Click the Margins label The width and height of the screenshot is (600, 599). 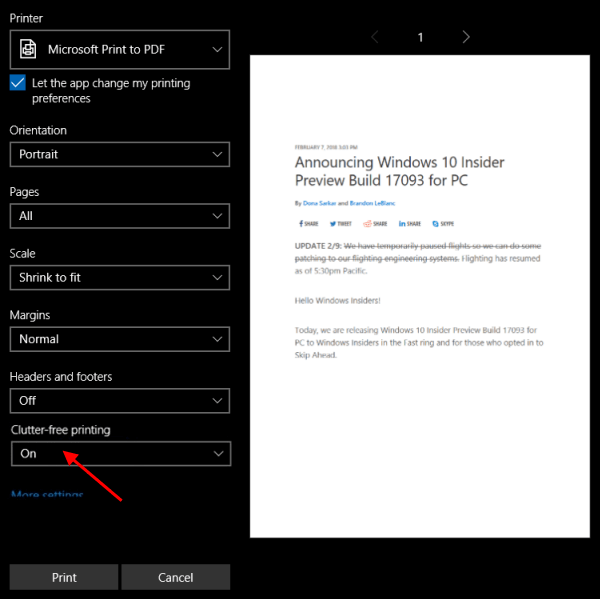click(30, 315)
